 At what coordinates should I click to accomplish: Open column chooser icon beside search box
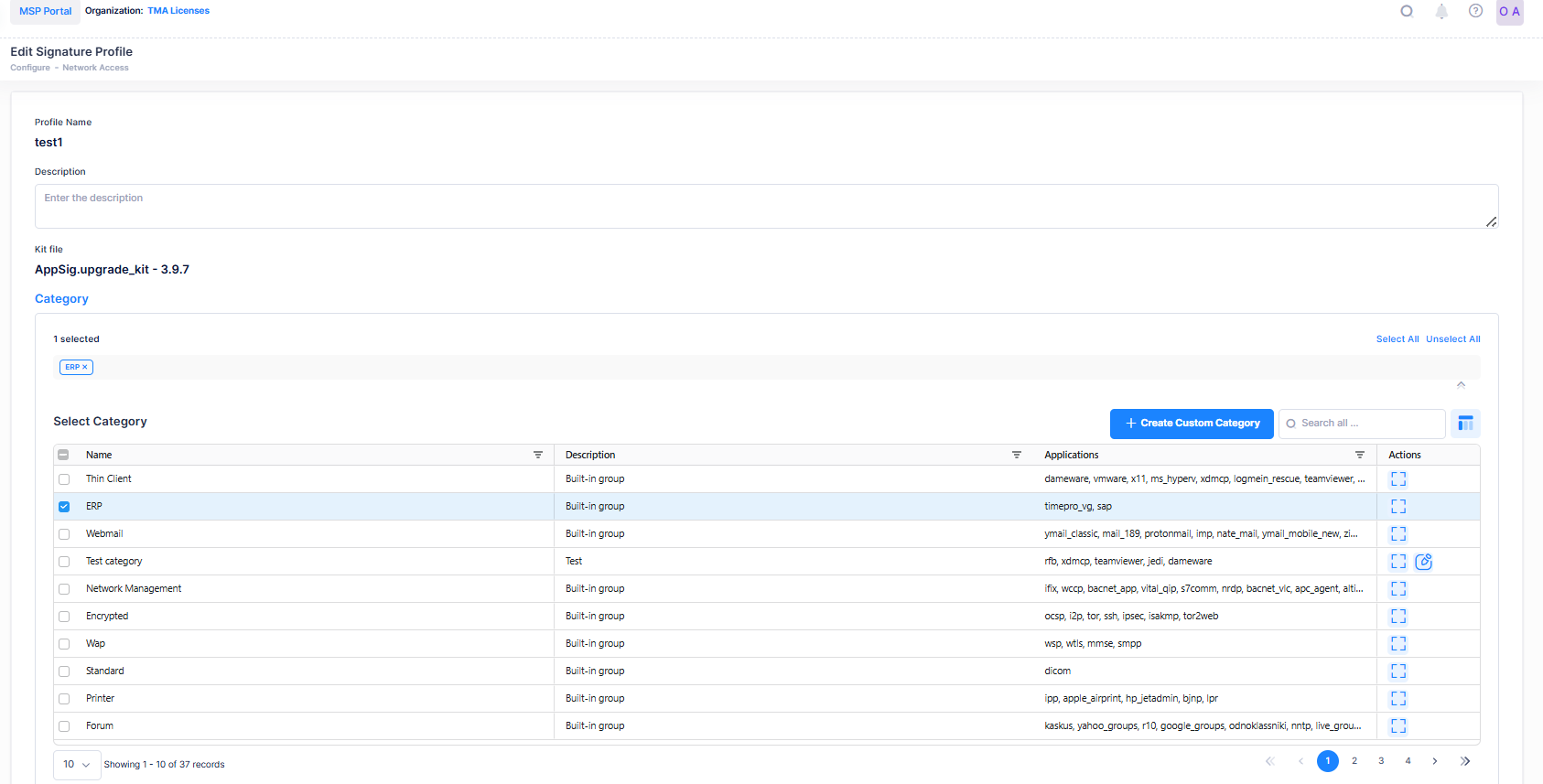(x=1465, y=423)
